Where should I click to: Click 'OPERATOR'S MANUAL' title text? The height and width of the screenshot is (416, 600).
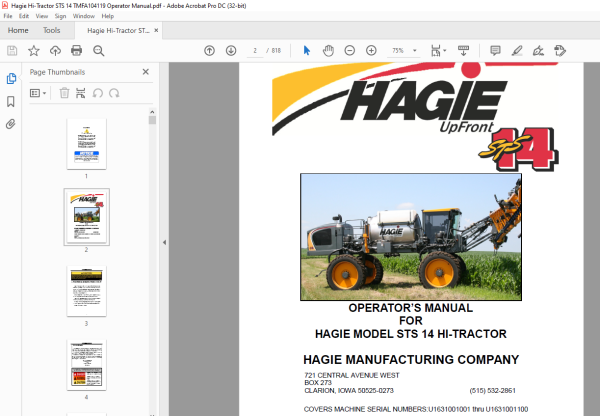[411, 308]
